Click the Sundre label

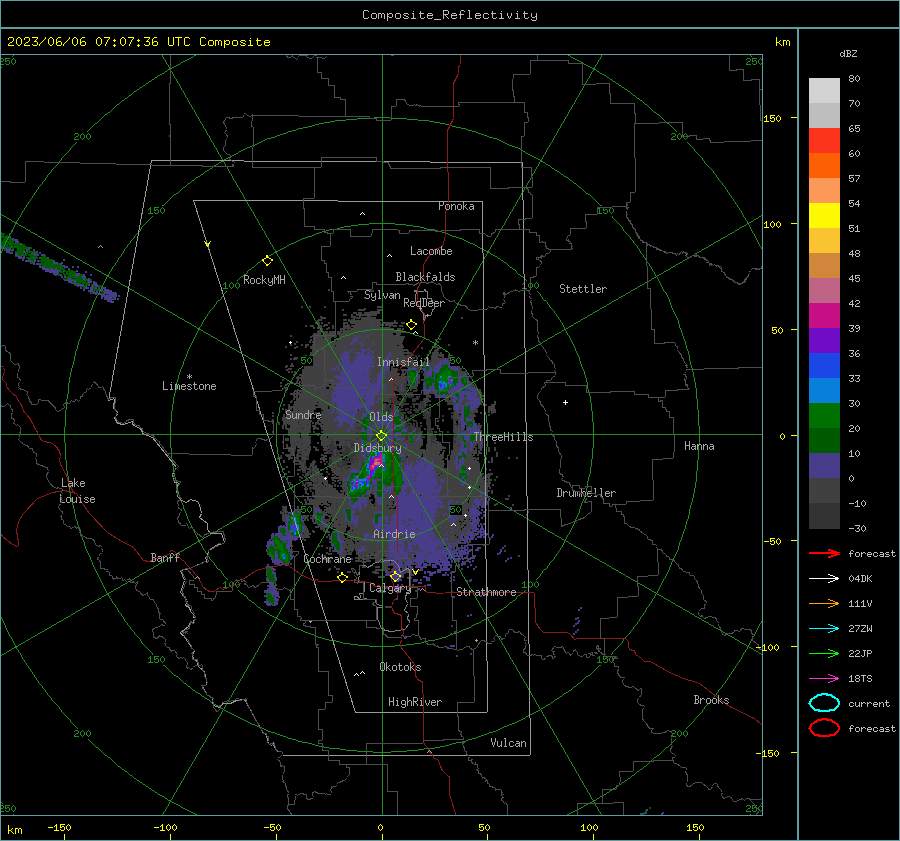click(303, 415)
